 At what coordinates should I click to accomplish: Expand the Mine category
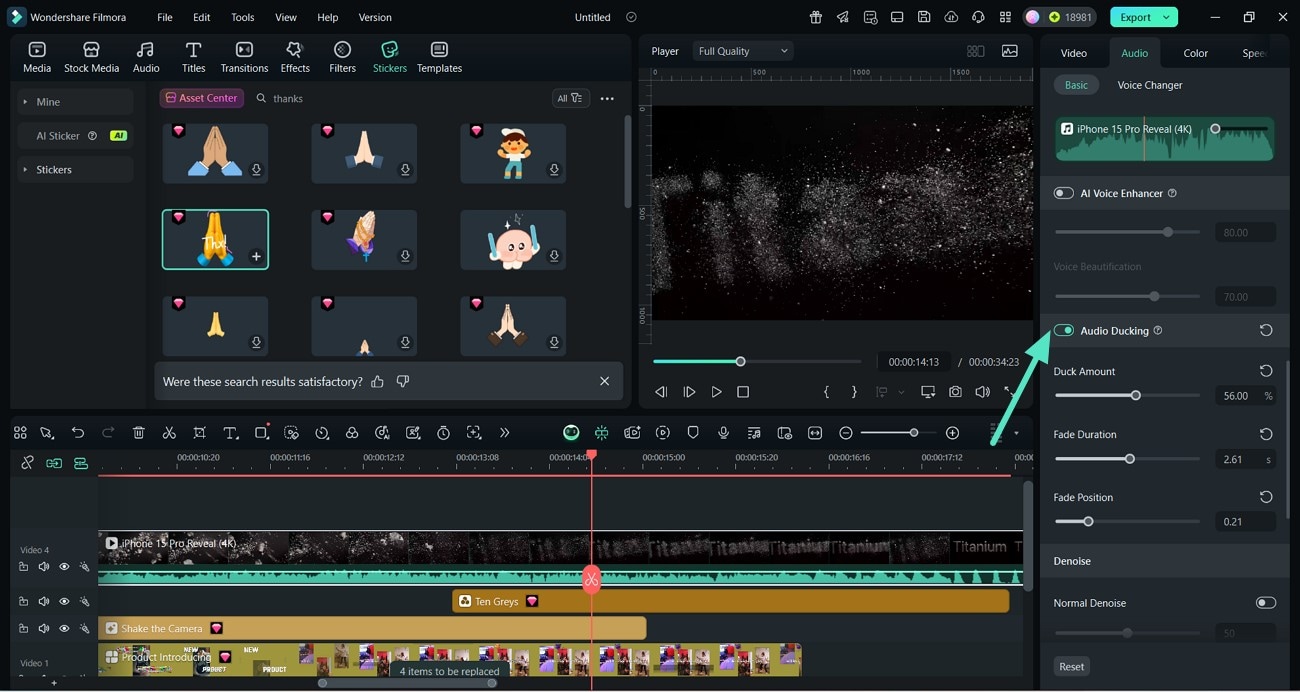75,102
